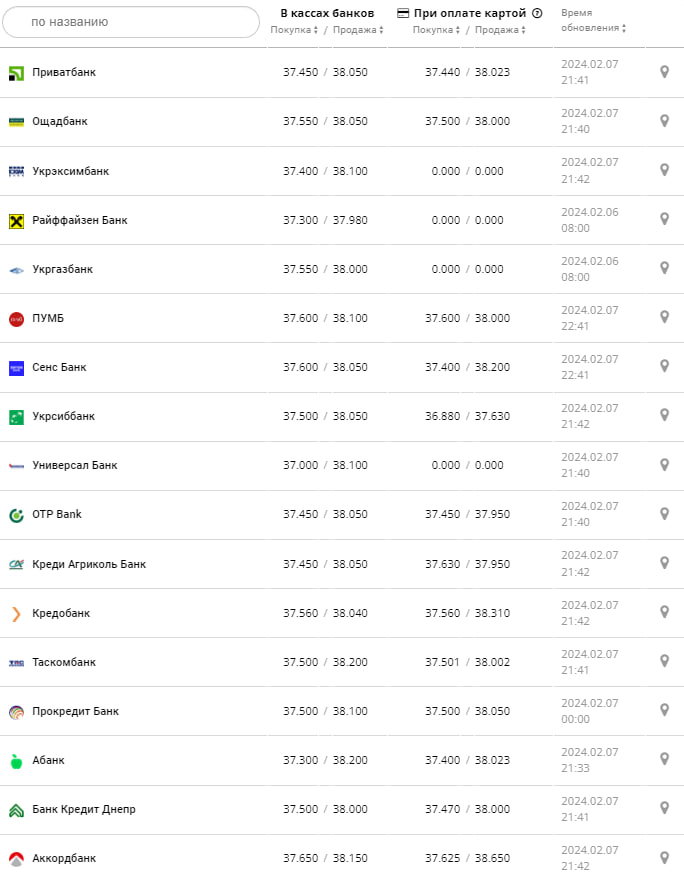684x876 pixels.
Task: Open the Креди Агриколь Банк link
Action: pos(89,564)
